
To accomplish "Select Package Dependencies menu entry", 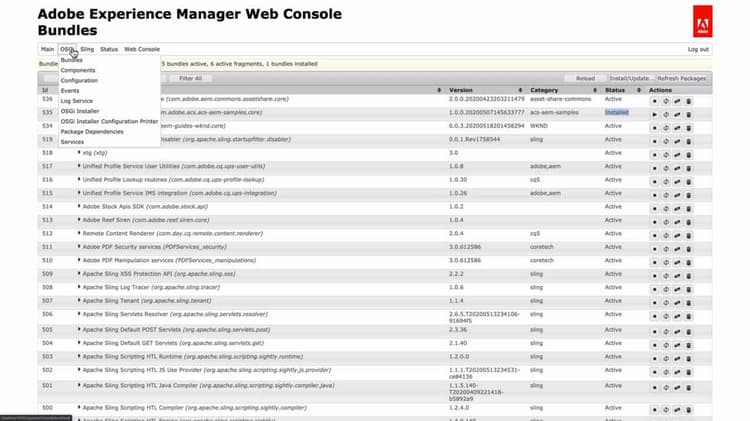I will click(92, 132).
